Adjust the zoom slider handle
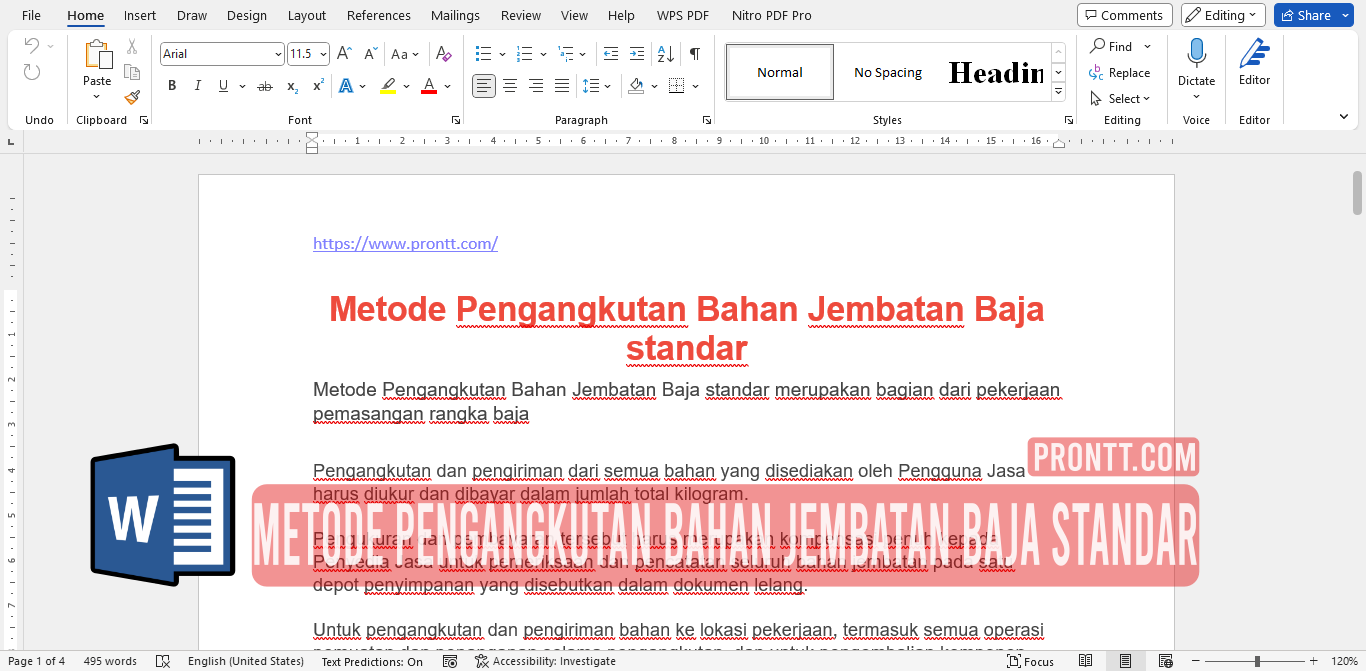 point(1257,661)
